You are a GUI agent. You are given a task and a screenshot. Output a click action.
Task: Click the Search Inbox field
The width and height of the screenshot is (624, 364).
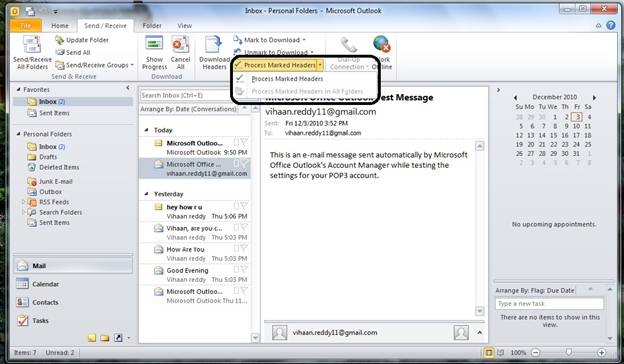[x=184, y=95]
